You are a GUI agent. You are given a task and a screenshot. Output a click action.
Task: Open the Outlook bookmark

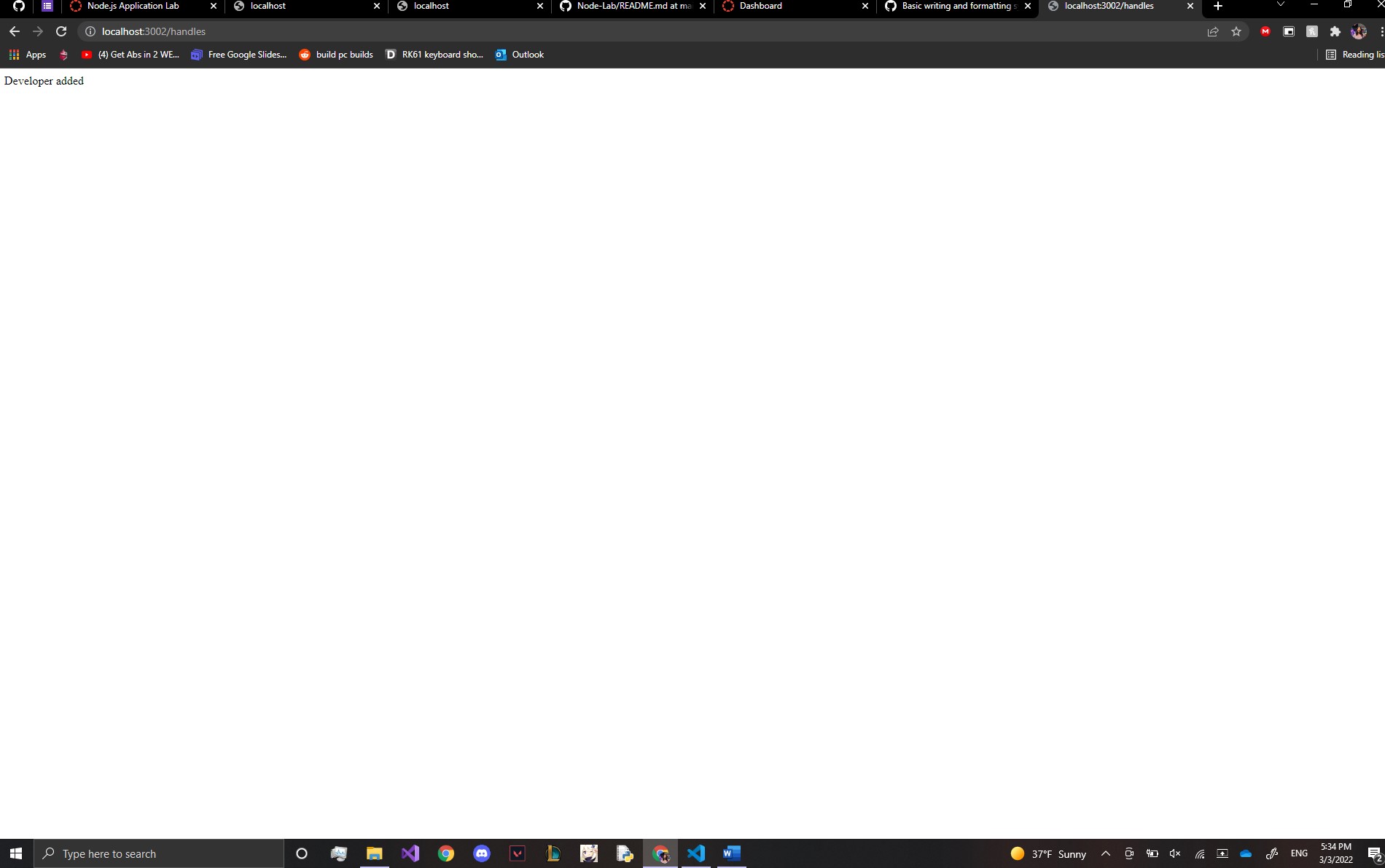point(520,55)
